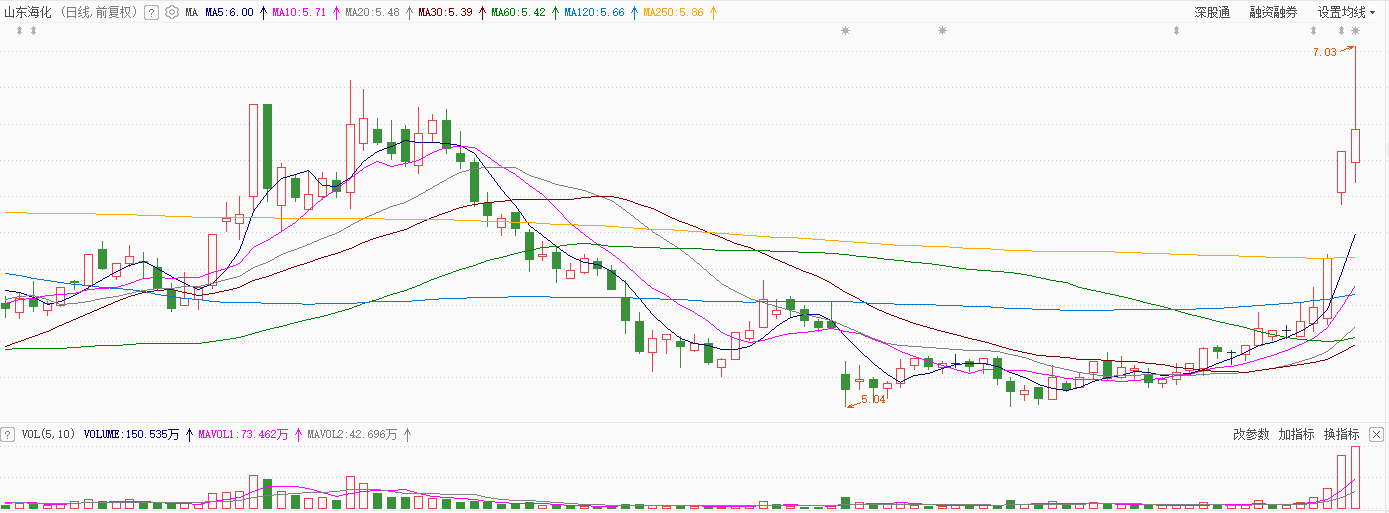Toggle the MA60:5.42 moving average label
Screen dimensions: 1389x513
click(x=518, y=13)
